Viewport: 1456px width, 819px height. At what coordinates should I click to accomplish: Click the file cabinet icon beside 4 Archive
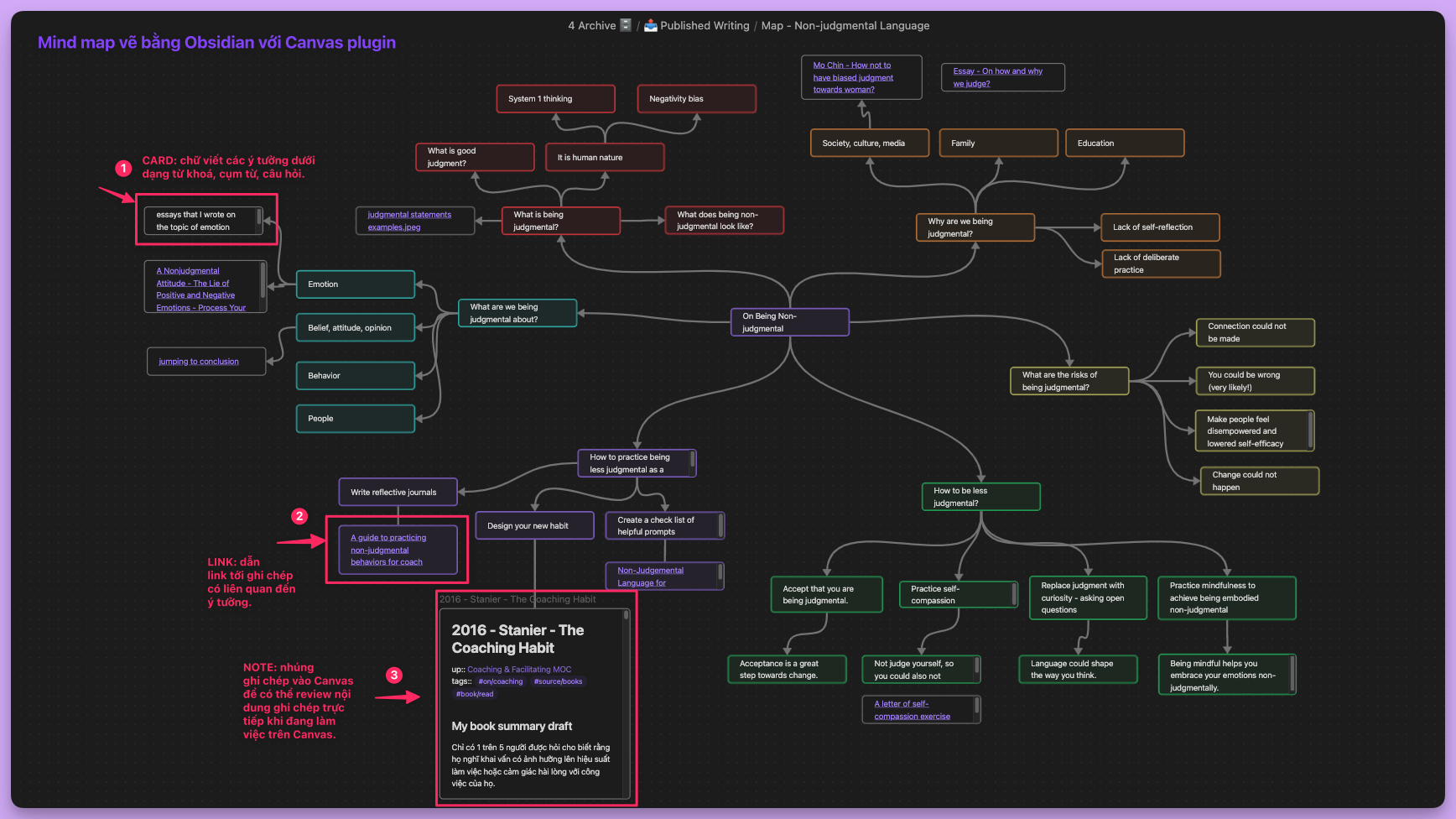pyautogui.click(x=625, y=25)
